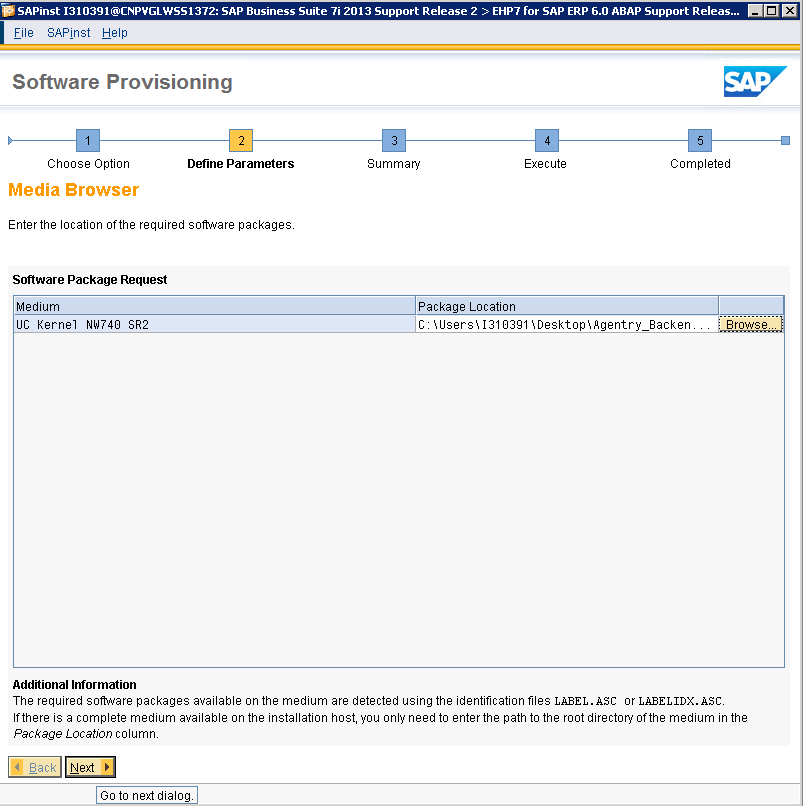Screen dimensions: 803x806
Task: Click step 1 Choose Option icon
Action: point(88,141)
